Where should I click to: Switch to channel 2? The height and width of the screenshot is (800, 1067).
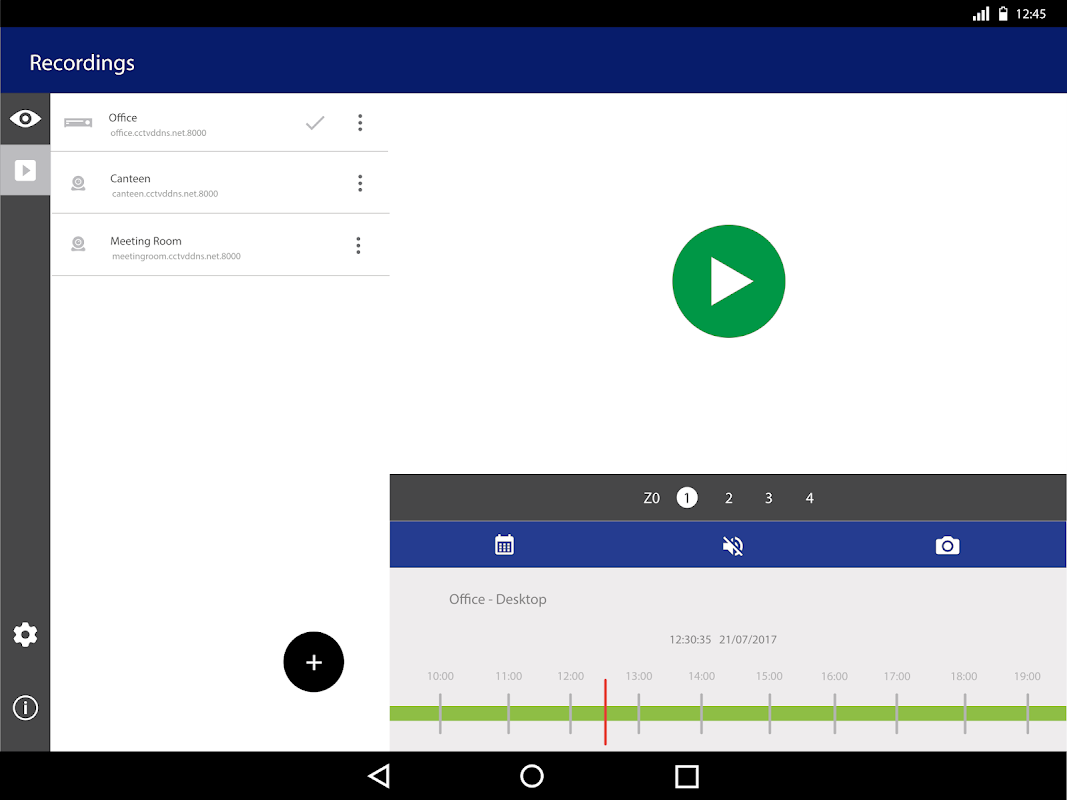tap(729, 498)
